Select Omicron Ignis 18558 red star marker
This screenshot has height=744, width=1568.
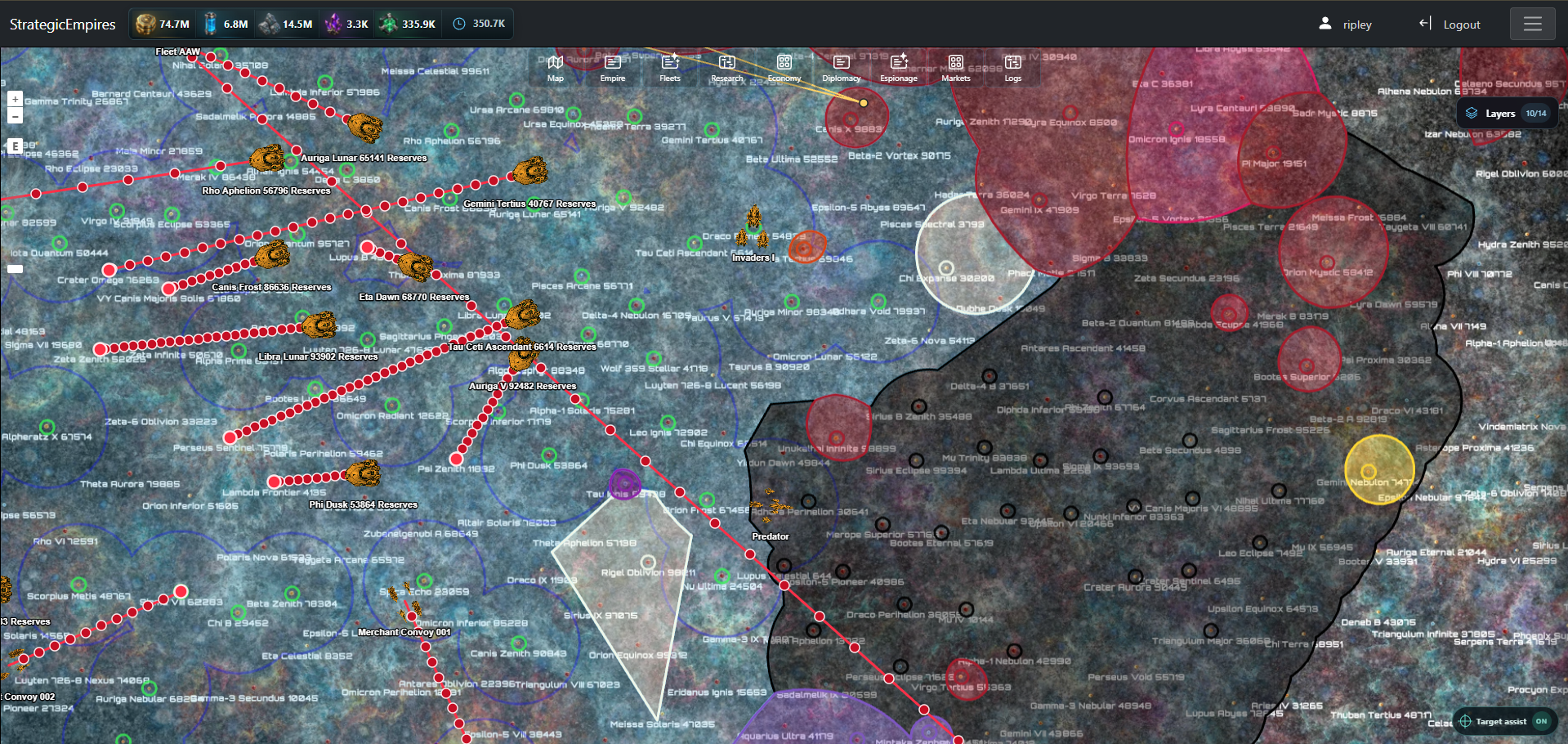pos(1177,128)
